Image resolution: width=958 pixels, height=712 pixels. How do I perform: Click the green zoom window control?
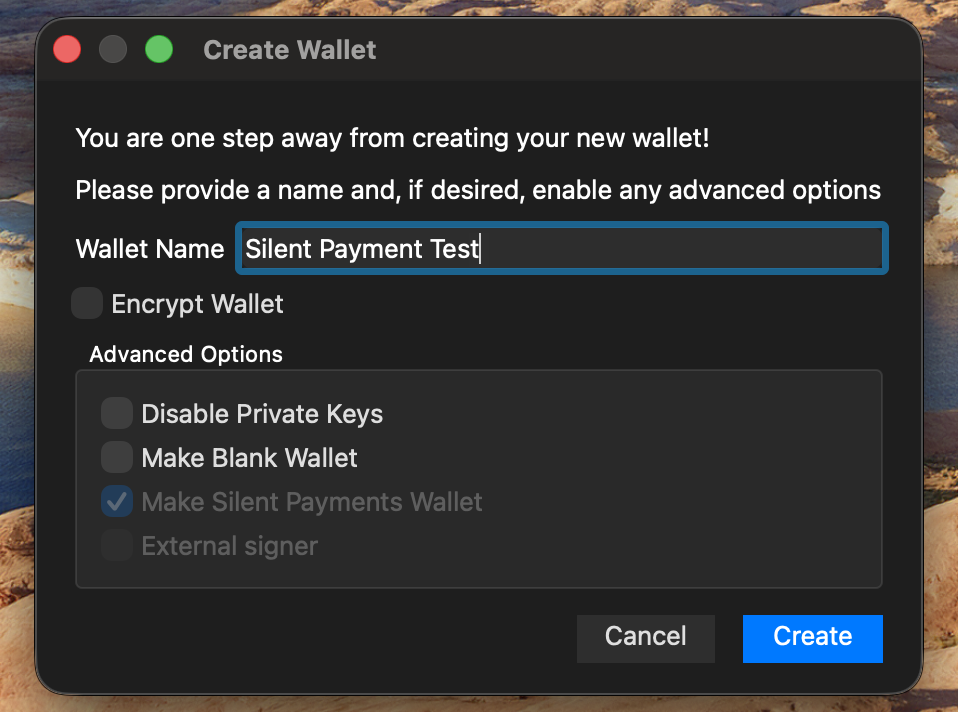pyautogui.click(x=159, y=48)
